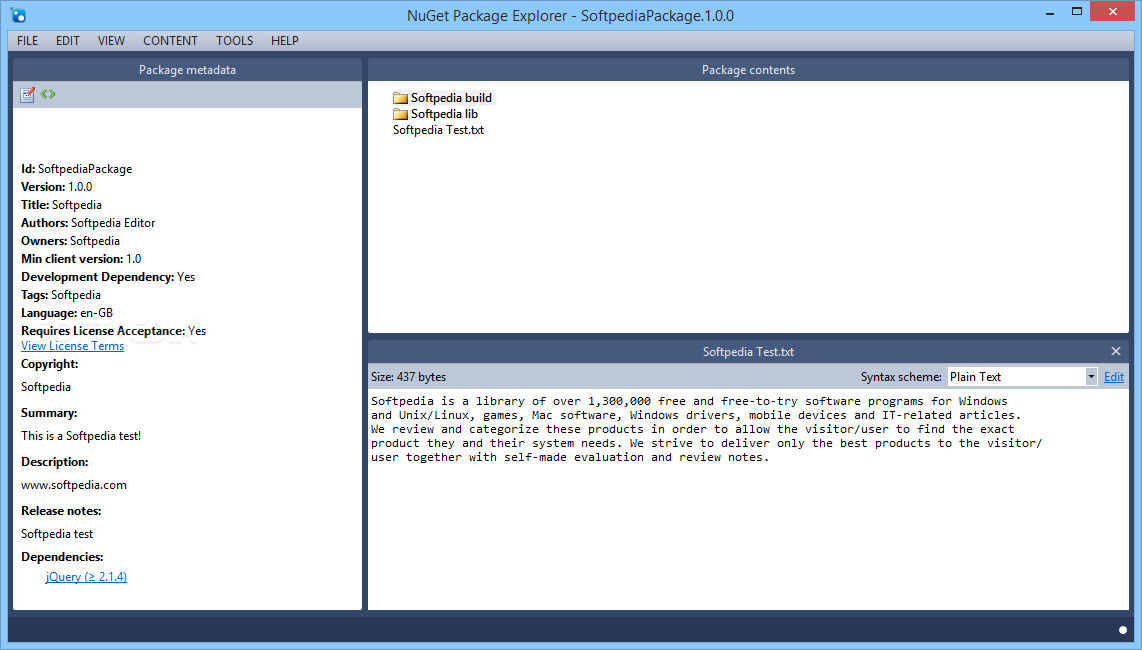
Task: Click the Development Dependency: Yes text
Action: (108, 277)
